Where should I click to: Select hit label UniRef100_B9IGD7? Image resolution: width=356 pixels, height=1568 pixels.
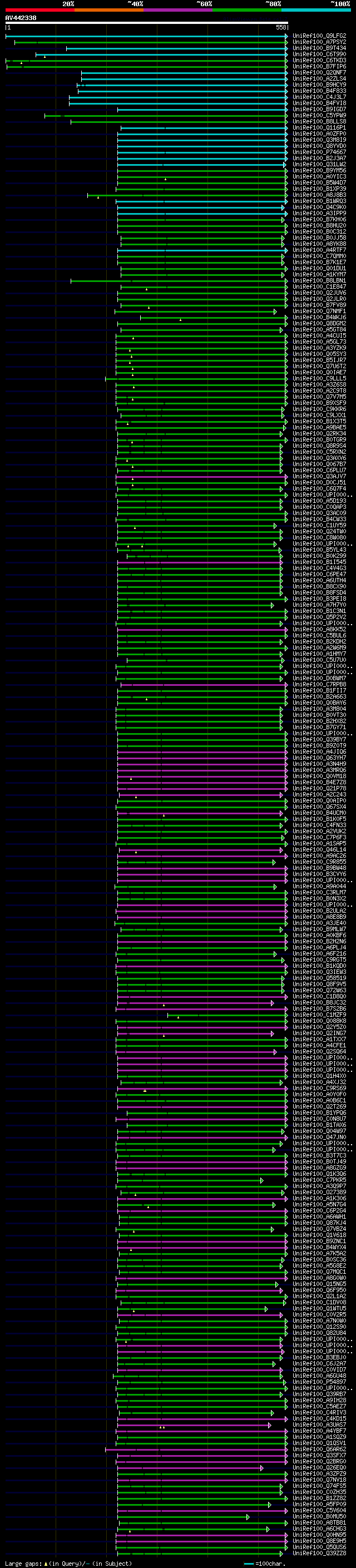click(319, 110)
